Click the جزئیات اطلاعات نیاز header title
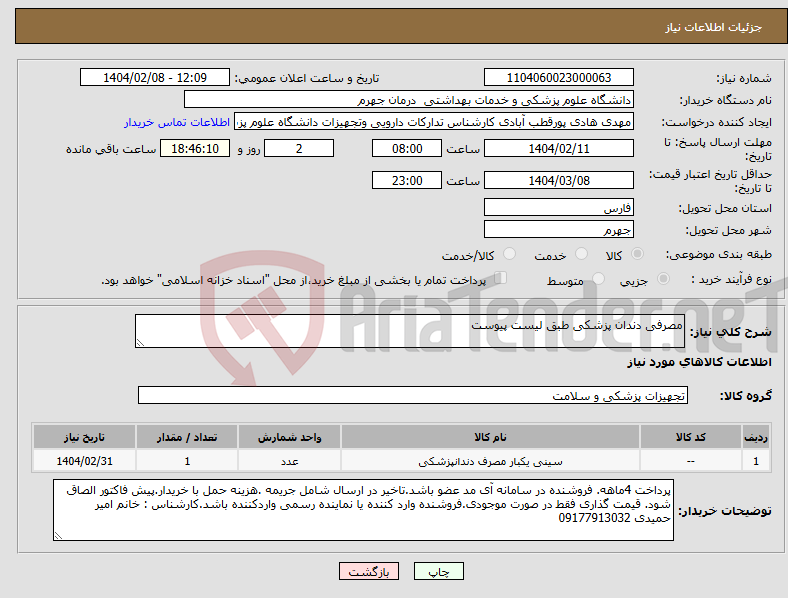This screenshot has height=598, width=788. 714,27
